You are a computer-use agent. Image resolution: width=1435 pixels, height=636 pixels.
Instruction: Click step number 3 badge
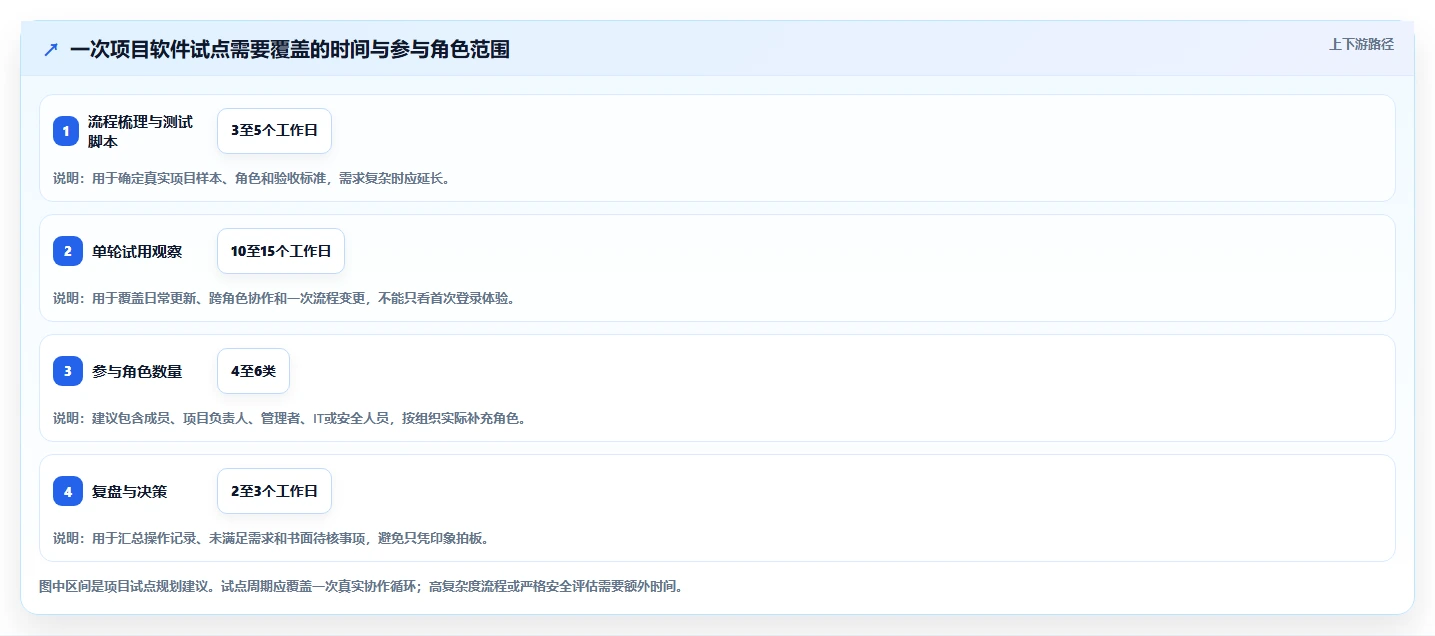click(x=67, y=371)
